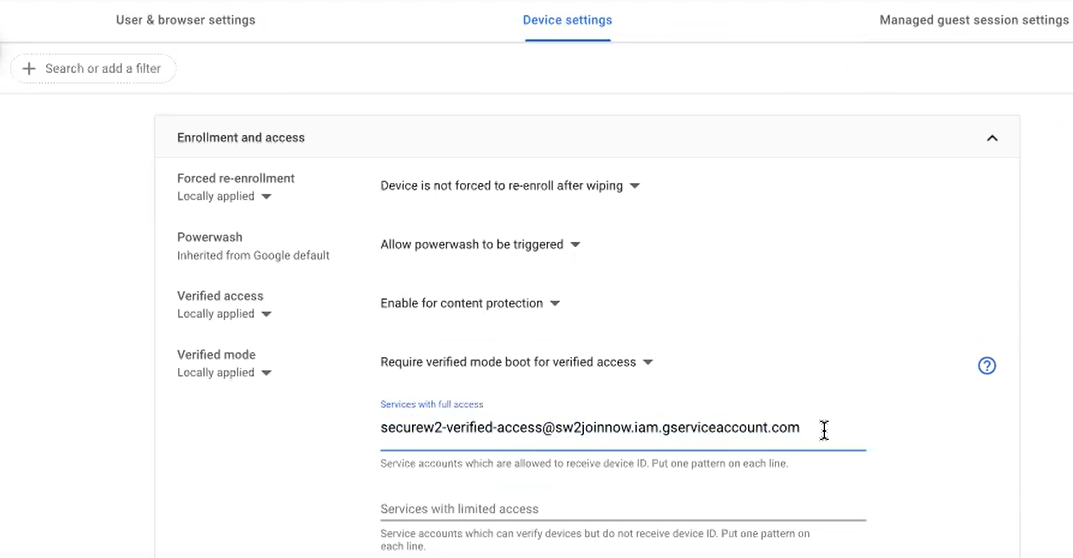Open the 'Allow powerwash to be triggered' dropdown

[480, 245]
